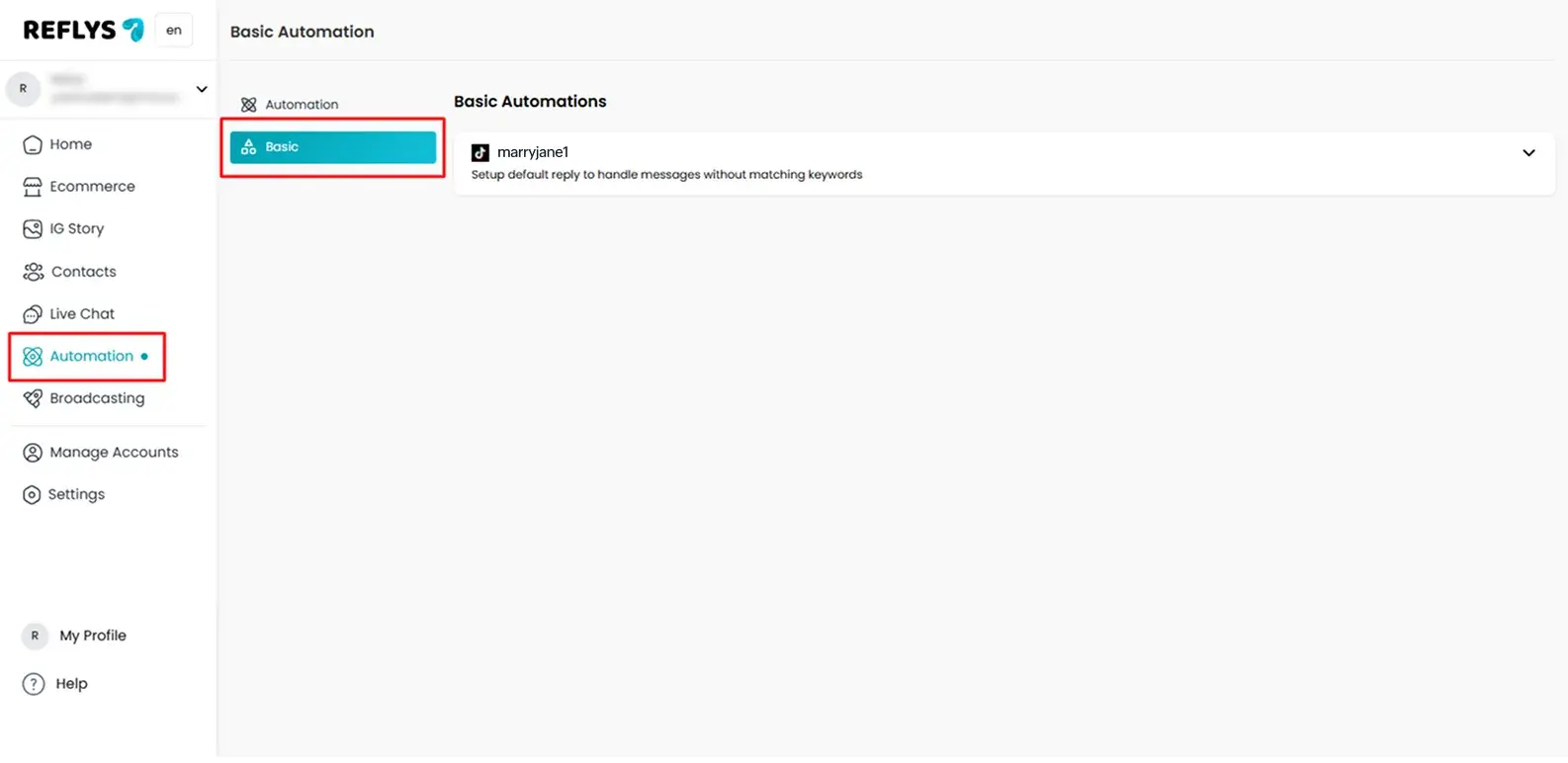Select the Contacts people icon
The image size is (1568, 763).
pyautogui.click(x=33, y=272)
